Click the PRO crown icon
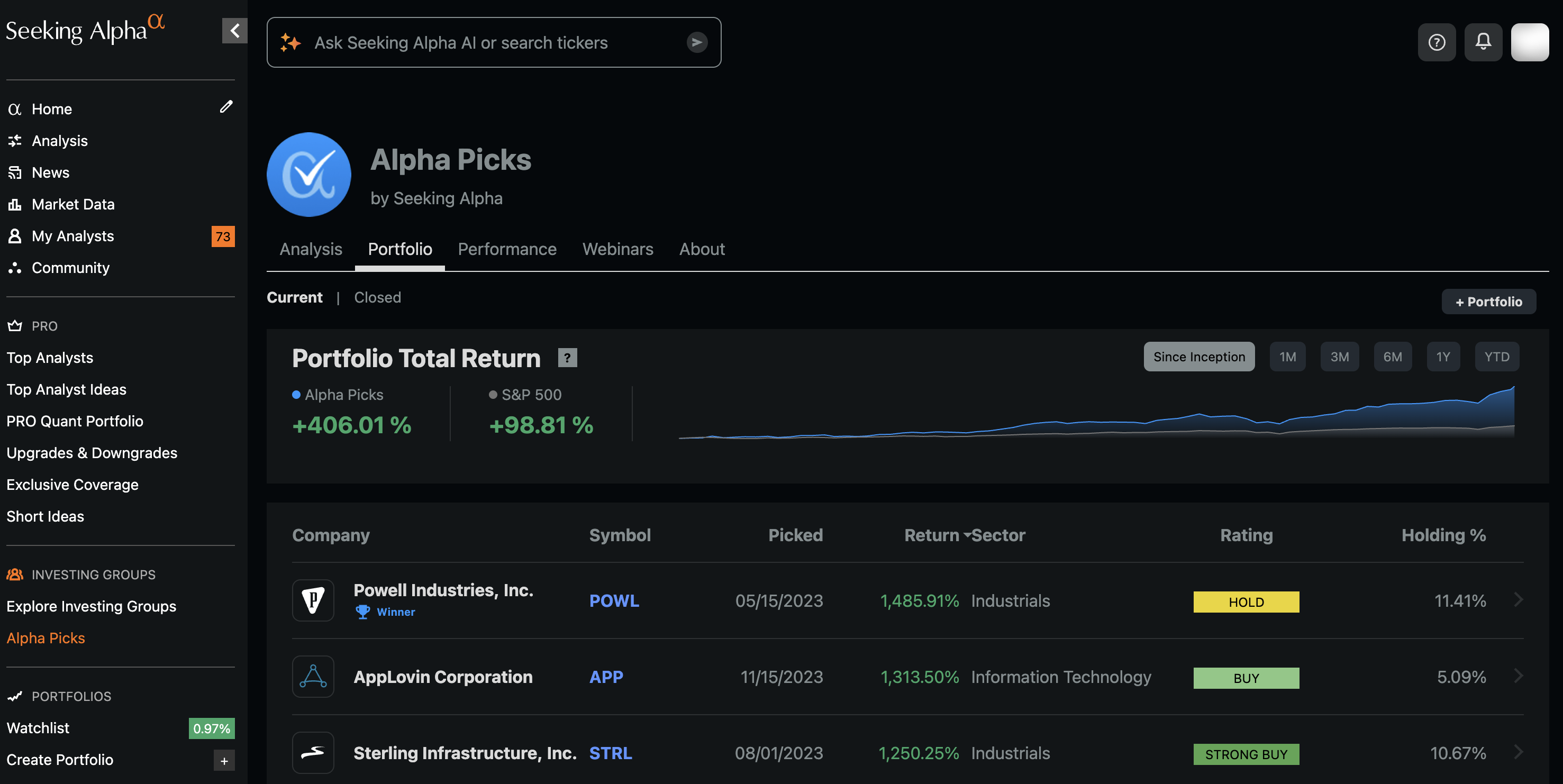Screen dimensions: 1563x784 coord(15,326)
